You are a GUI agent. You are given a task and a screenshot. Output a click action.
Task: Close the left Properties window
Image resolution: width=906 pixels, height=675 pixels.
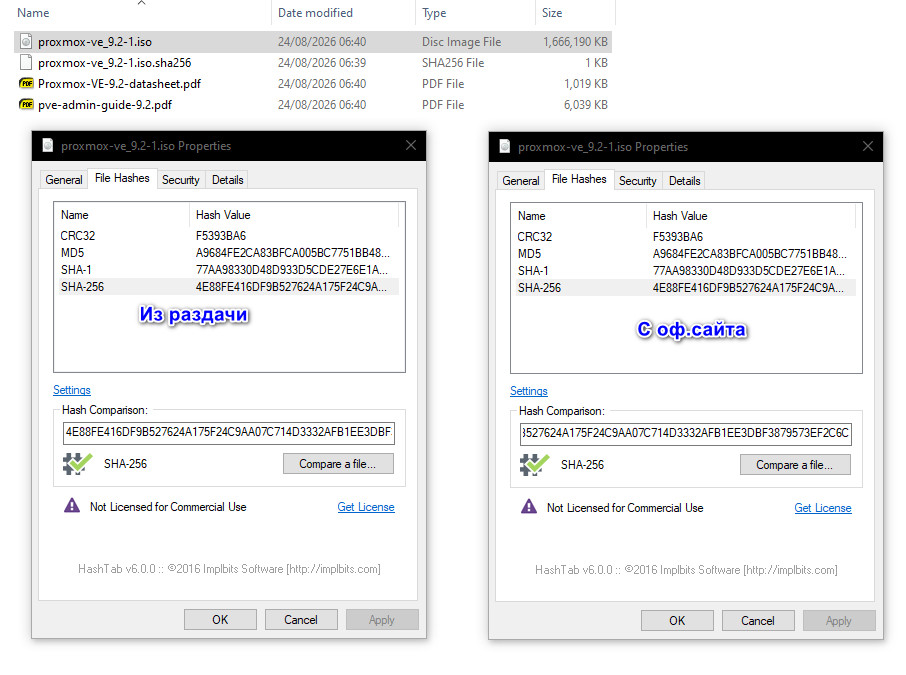(x=411, y=145)
